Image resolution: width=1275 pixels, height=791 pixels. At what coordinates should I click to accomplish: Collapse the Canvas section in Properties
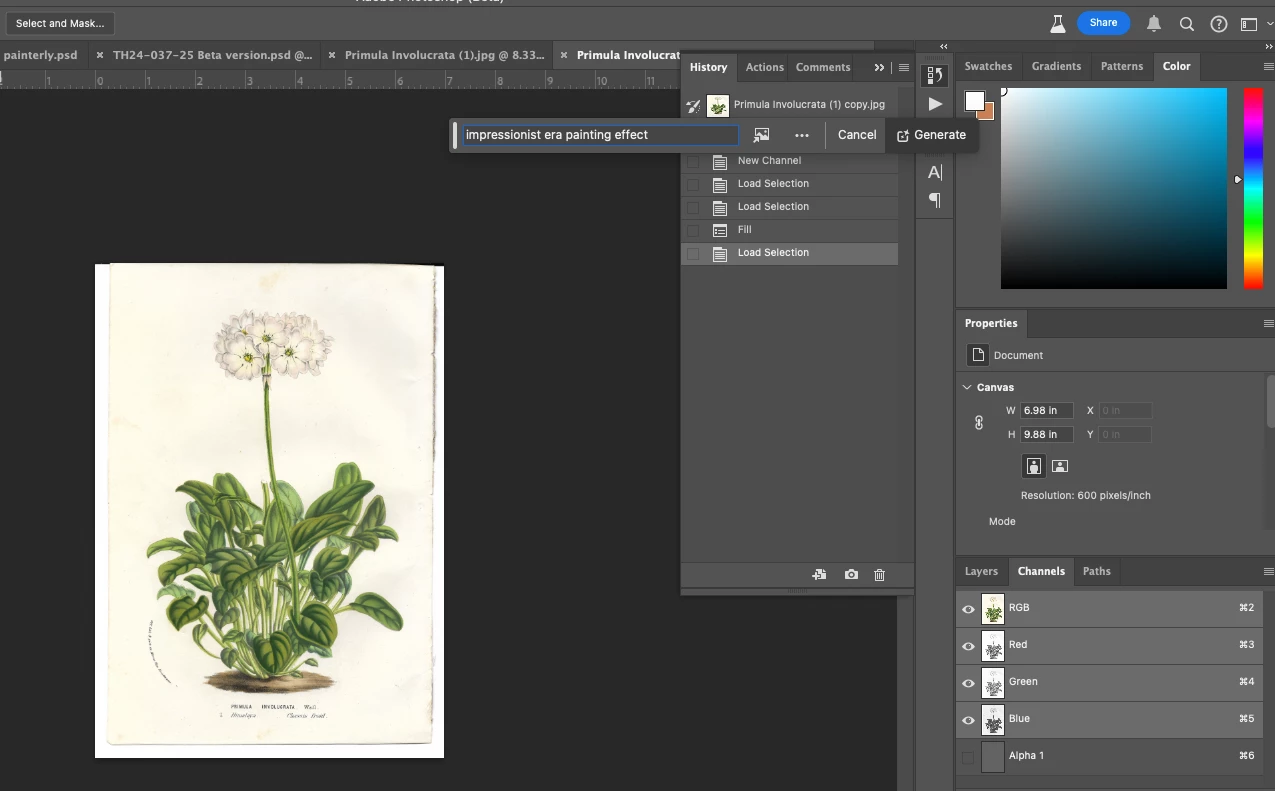[x=967, y=387]
